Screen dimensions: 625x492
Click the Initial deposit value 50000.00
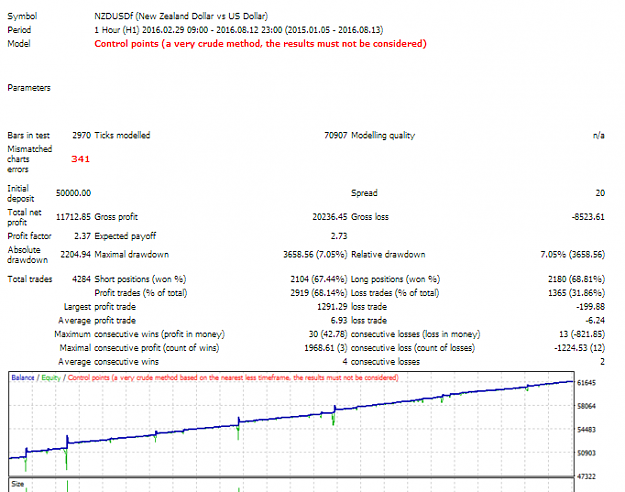[x=73, y=193]
